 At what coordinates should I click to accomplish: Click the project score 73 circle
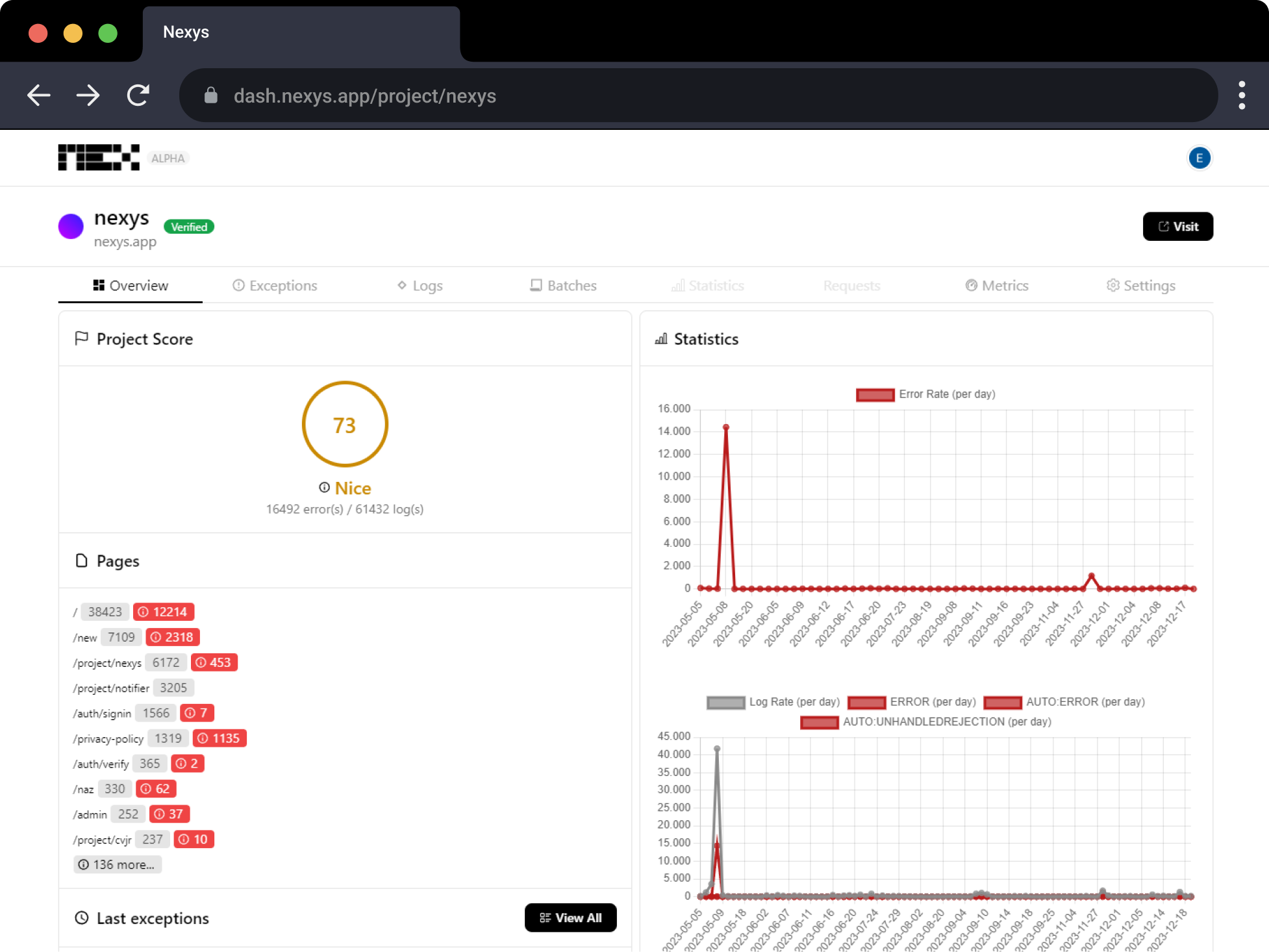pos(345,425)
